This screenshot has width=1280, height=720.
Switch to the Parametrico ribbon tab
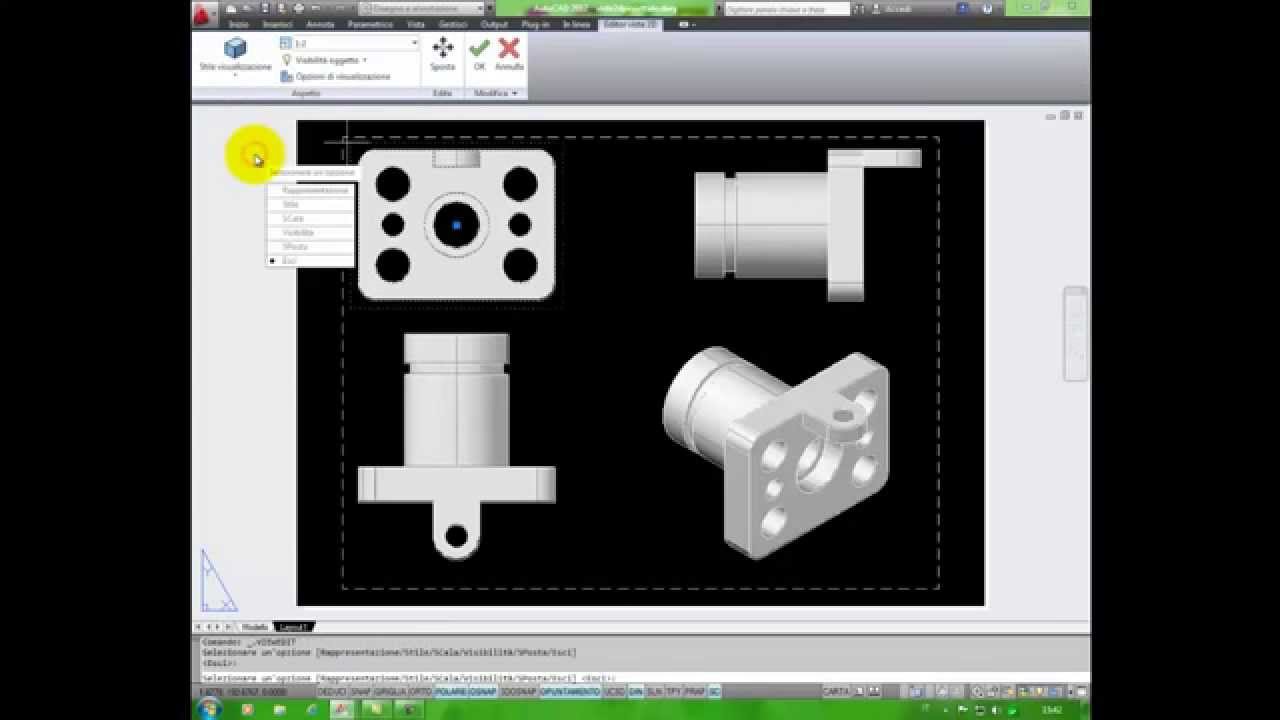[x=370, y=24]
